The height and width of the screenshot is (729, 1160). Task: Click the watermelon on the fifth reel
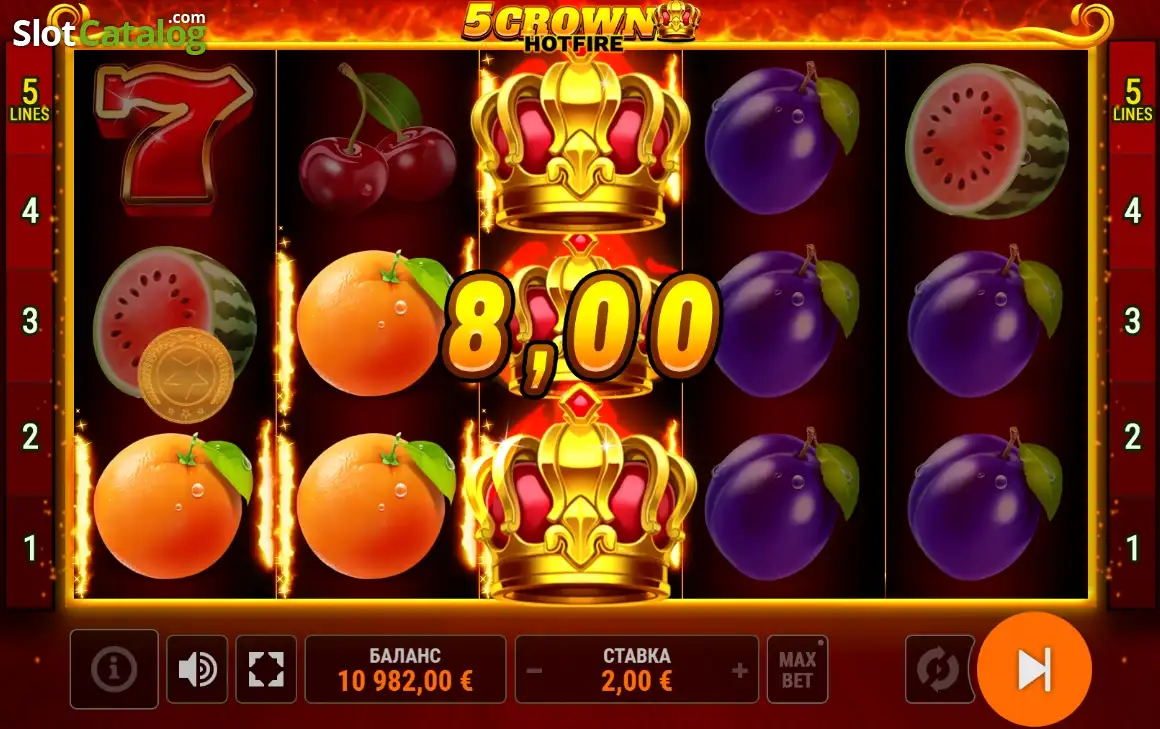point(988,141)
